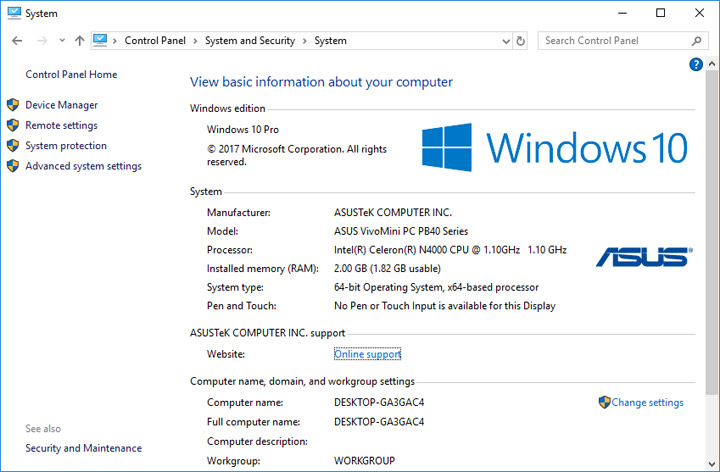Click DESKTOP-GA3GAC4 next to Full computer name
Image resolution: width=720 pixels, height=472 pixels.
pyautogui.click(x=379, y=422)
